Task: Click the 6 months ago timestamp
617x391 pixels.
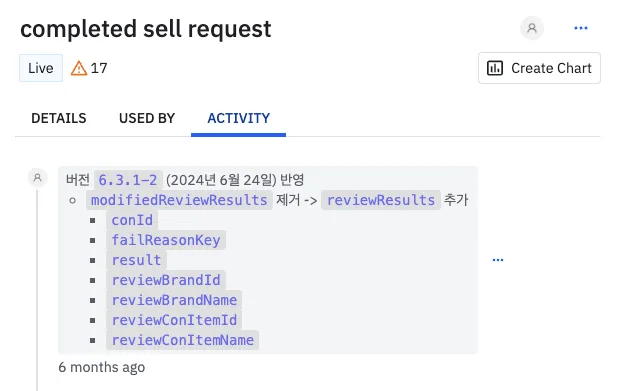Action: click(102, 367)
